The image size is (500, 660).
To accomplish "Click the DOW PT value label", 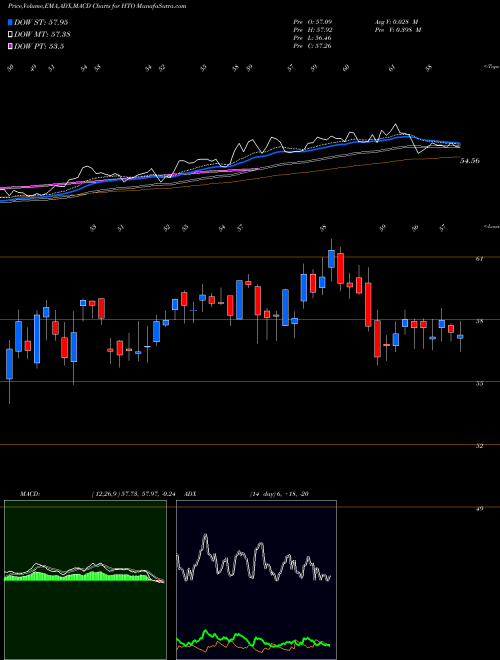I will tap(39, 46).
